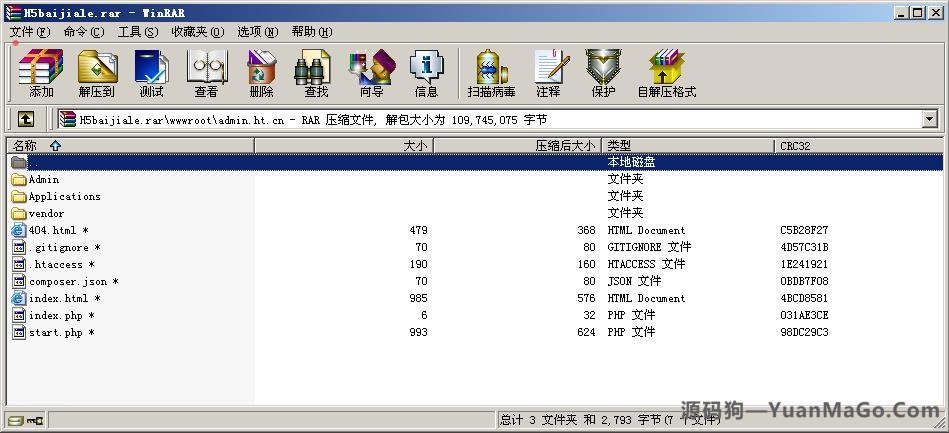
Task: Select the .gitignore file name
Action: pos(65,247)
